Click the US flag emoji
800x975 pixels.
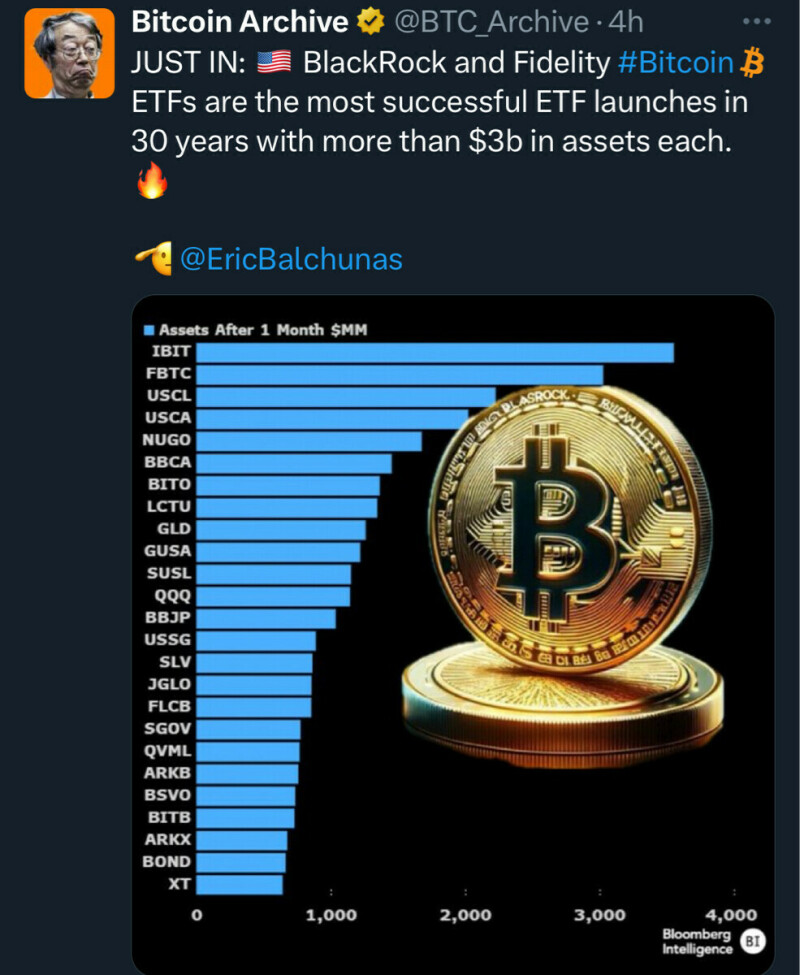(273, 63)
